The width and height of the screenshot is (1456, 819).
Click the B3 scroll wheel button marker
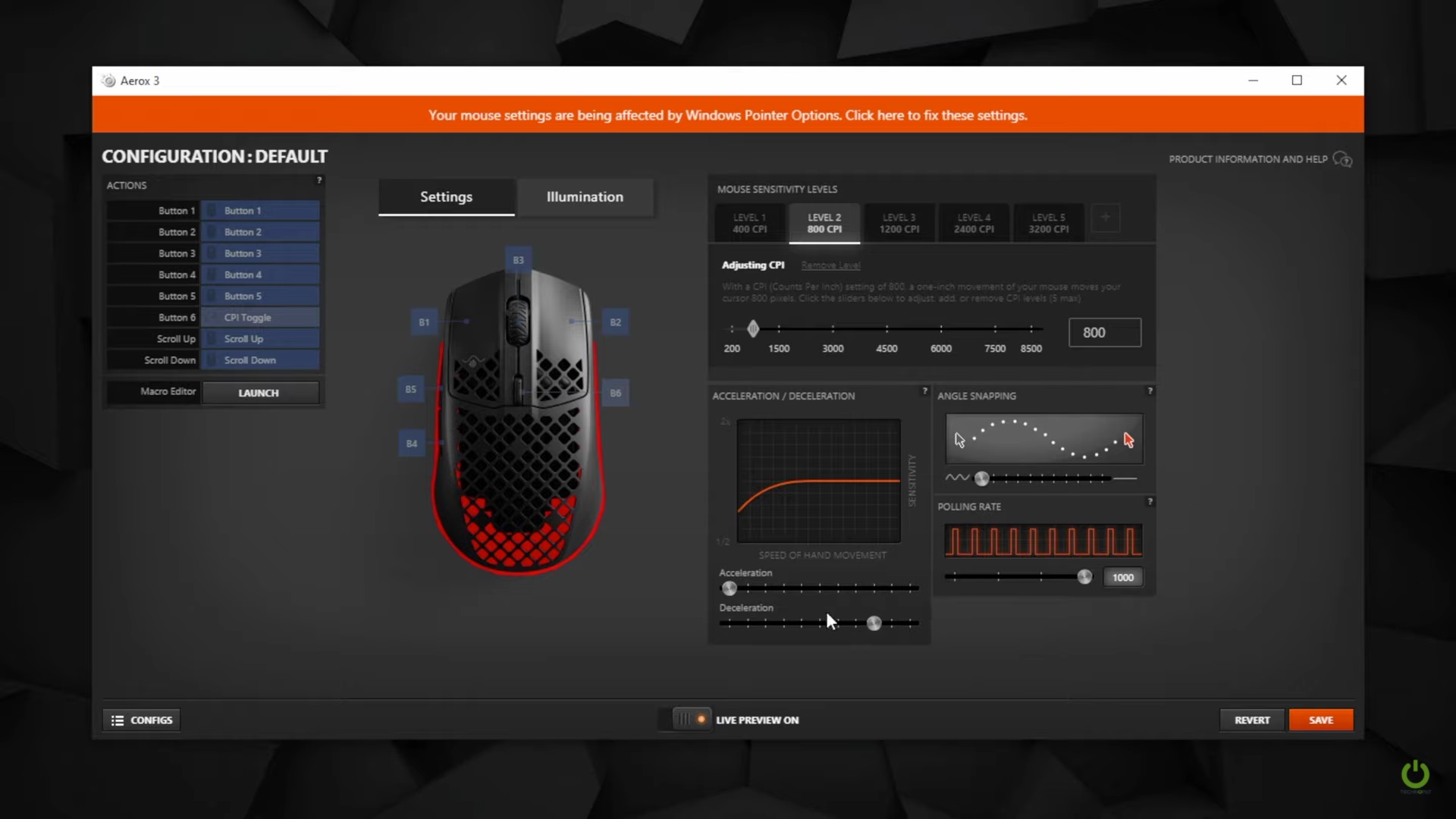pos(518,260)
